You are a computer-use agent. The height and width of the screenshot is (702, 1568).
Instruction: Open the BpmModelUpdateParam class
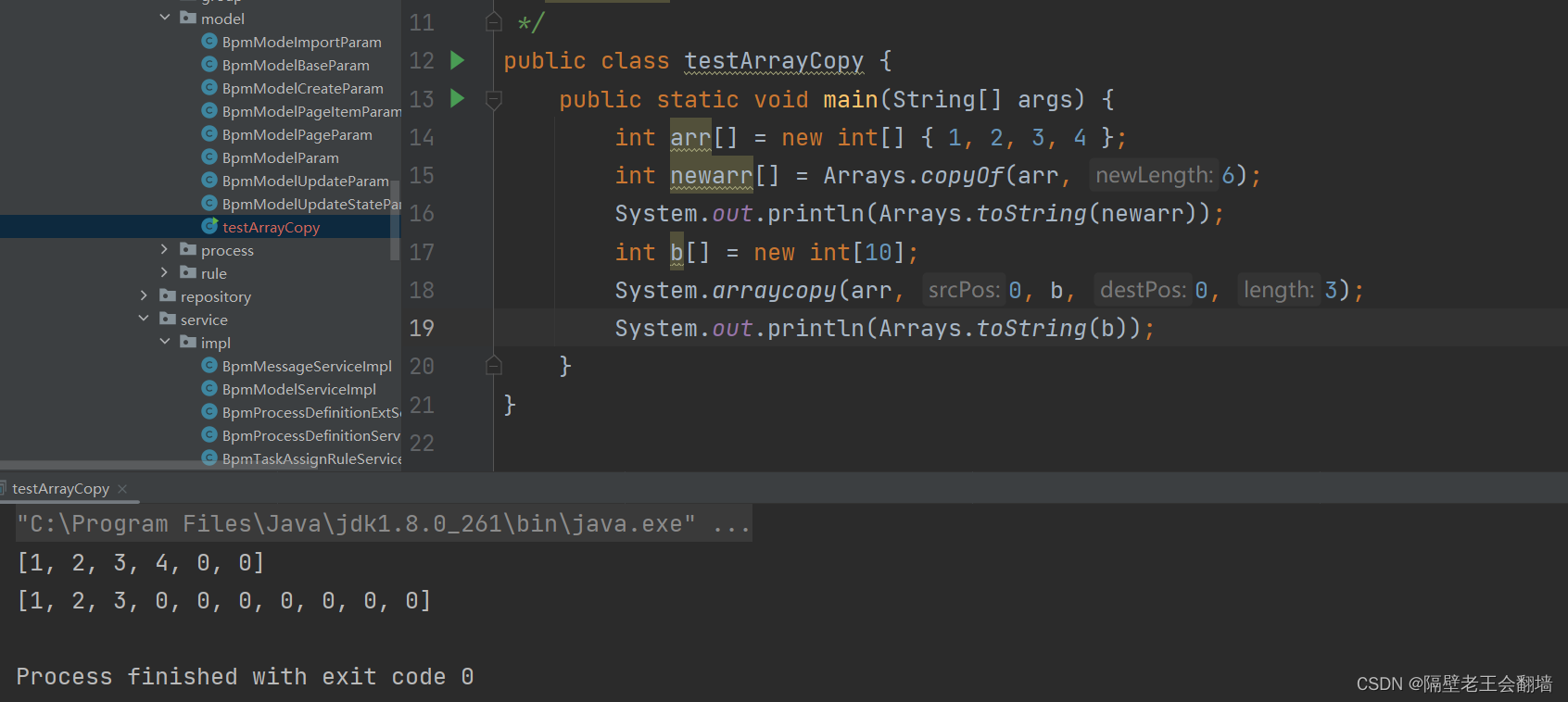pyautogui.click(x=305, y=181)
